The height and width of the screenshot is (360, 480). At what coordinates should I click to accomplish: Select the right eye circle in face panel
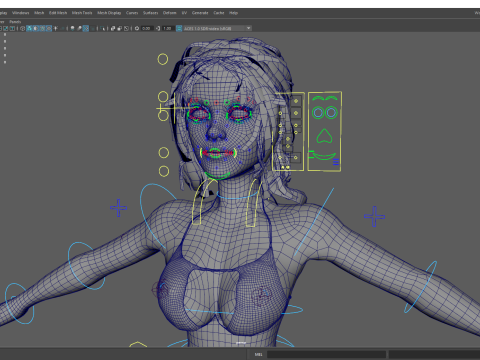pos(331,113)
